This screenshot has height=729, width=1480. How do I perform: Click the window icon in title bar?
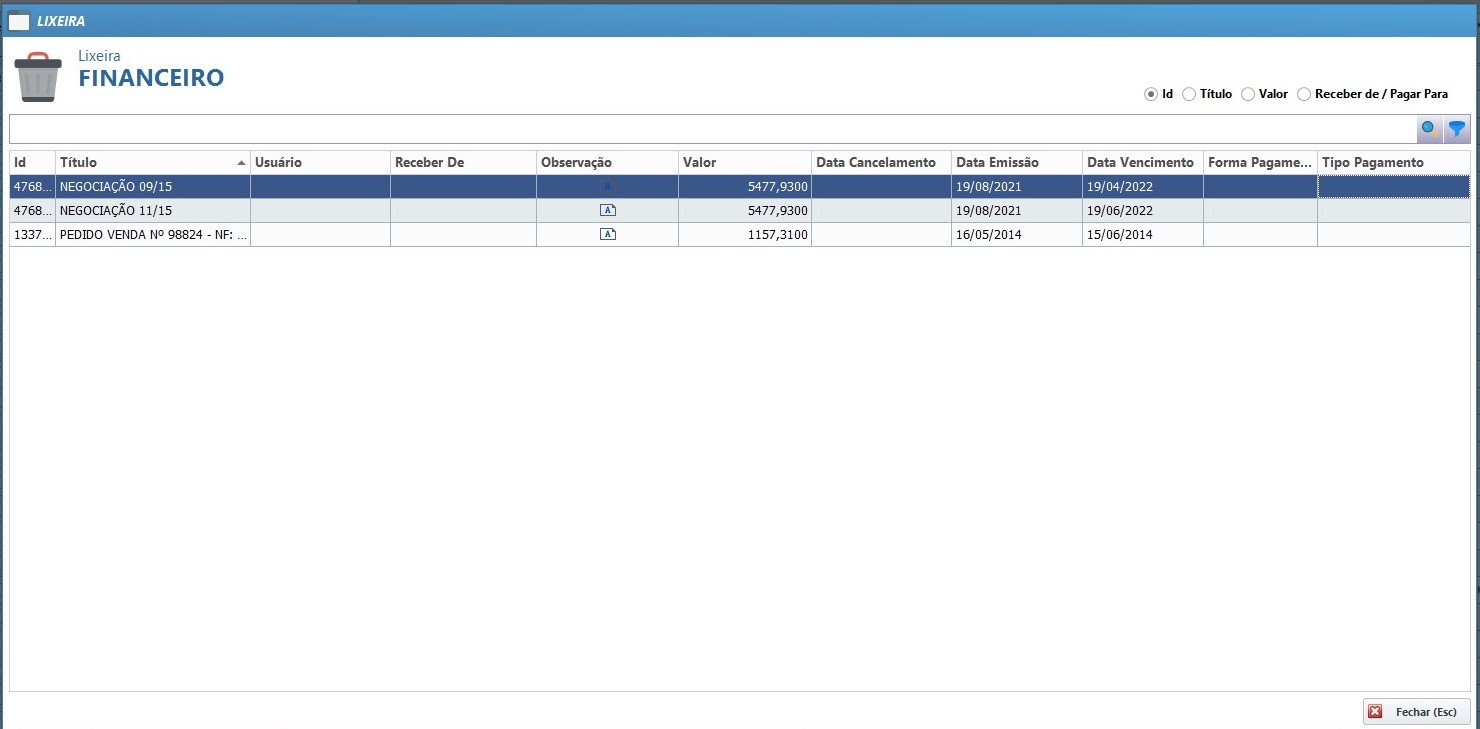pos(18,20)
